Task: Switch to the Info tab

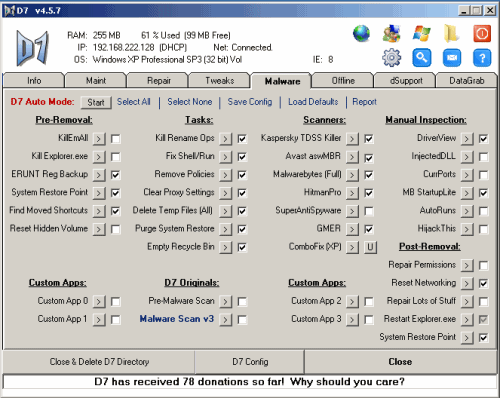Action: point(34,81)
